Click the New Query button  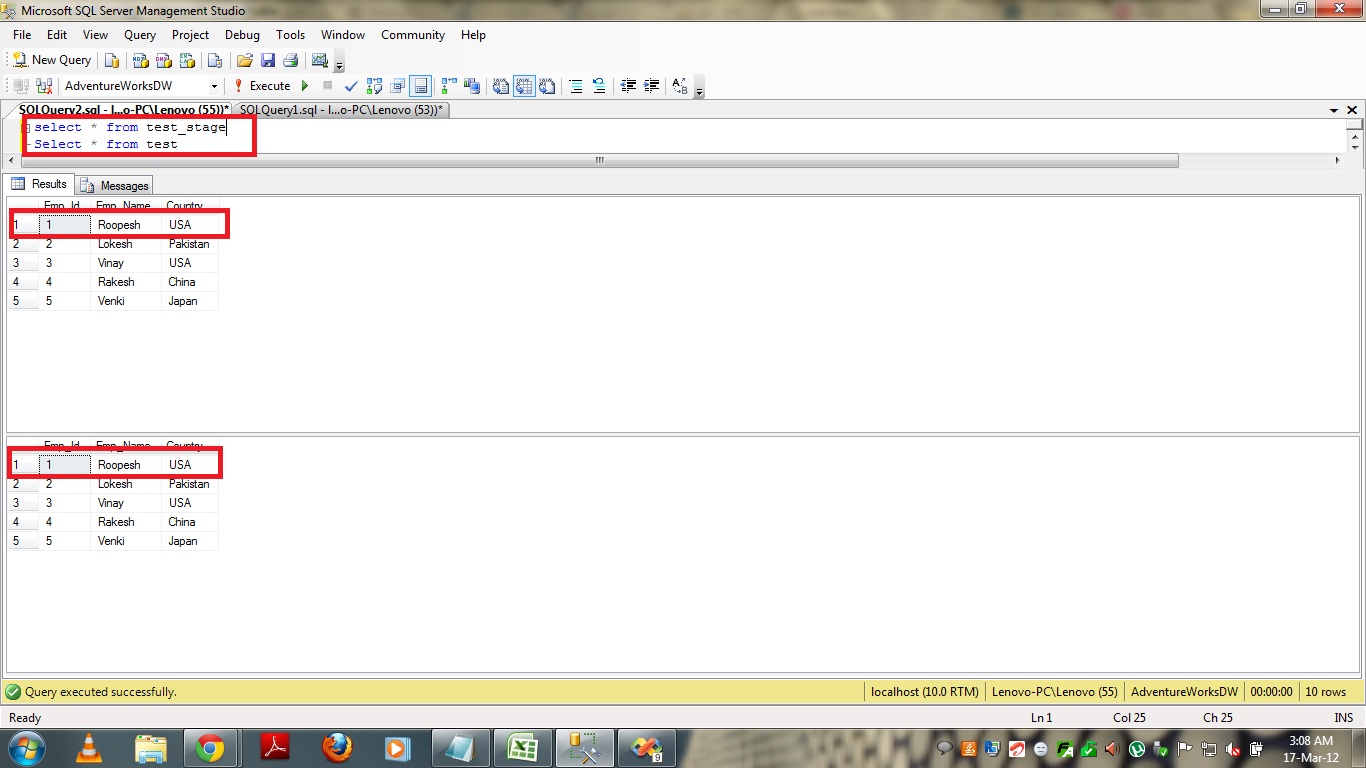point(52,60)
